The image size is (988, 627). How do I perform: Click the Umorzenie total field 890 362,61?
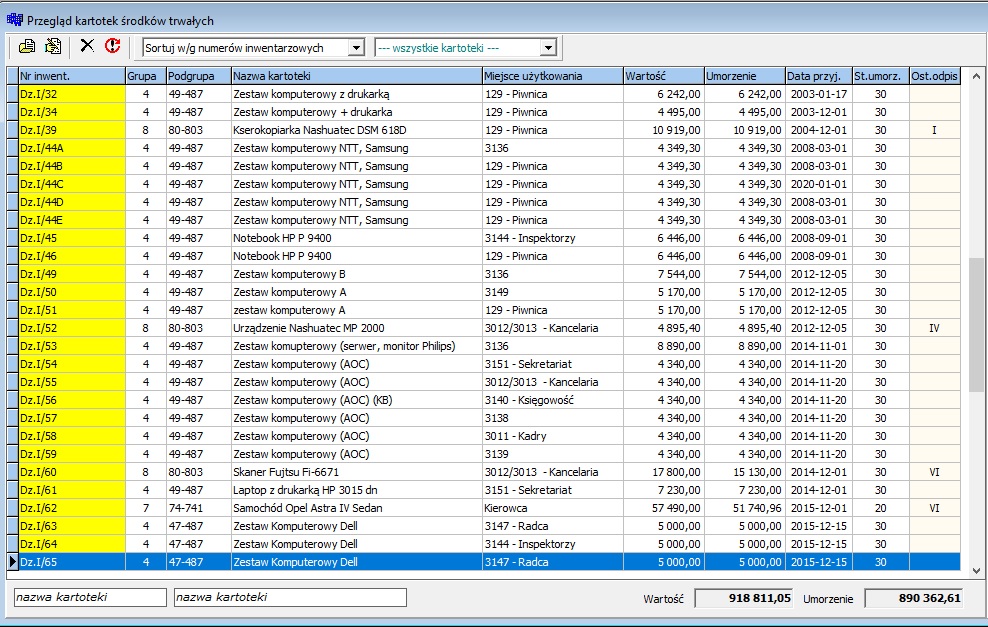(914, 598)
